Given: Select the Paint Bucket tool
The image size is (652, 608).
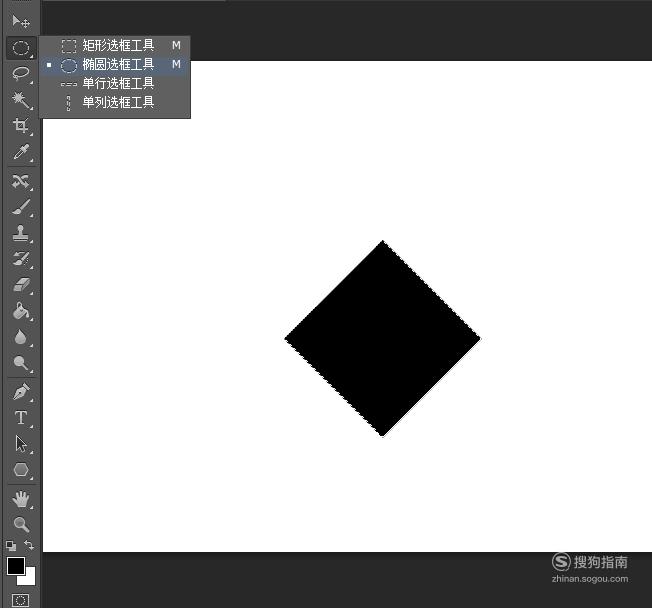Looking at the screenshot, I should pos(21,311).
